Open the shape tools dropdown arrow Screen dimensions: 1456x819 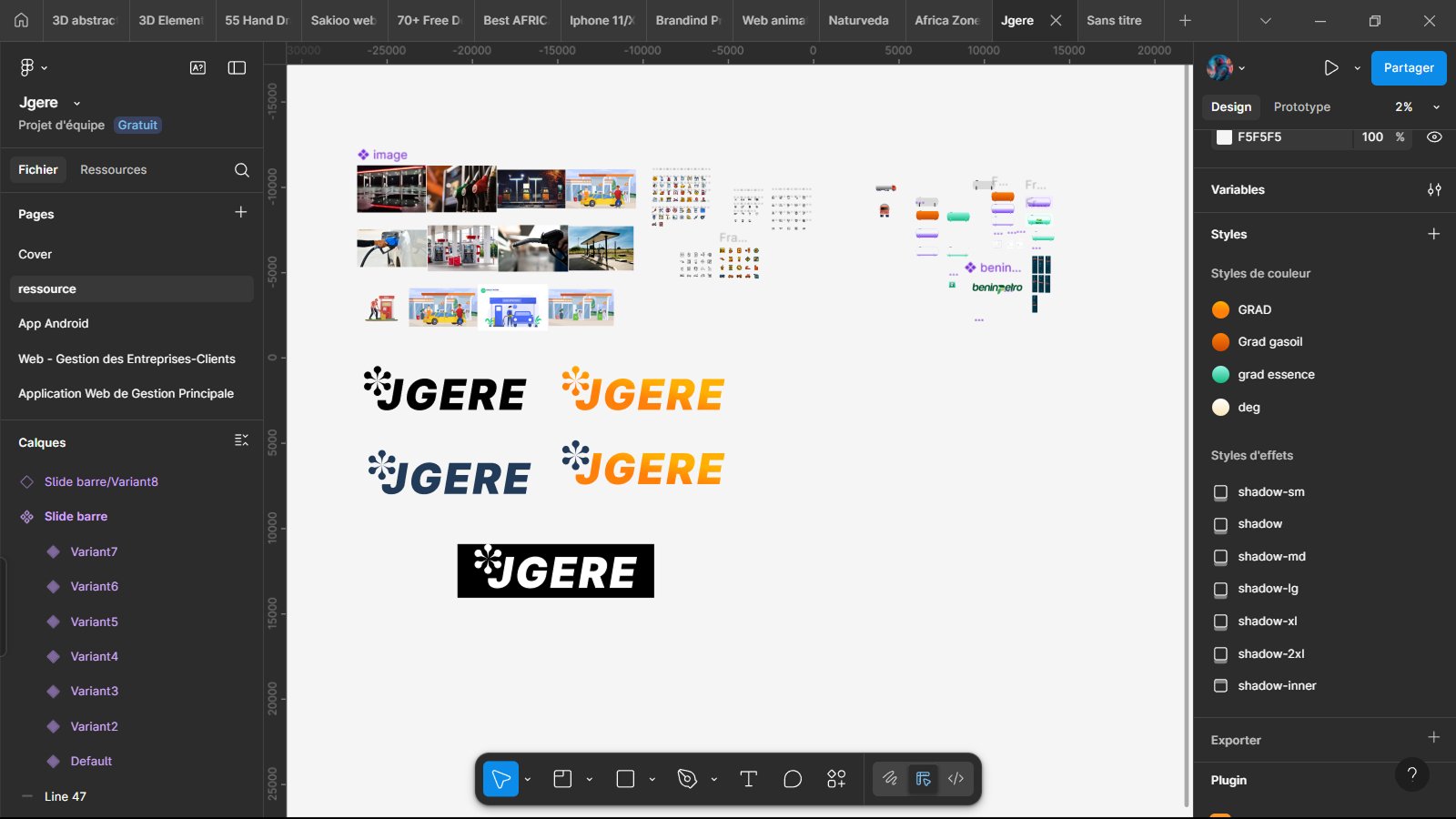652,780
